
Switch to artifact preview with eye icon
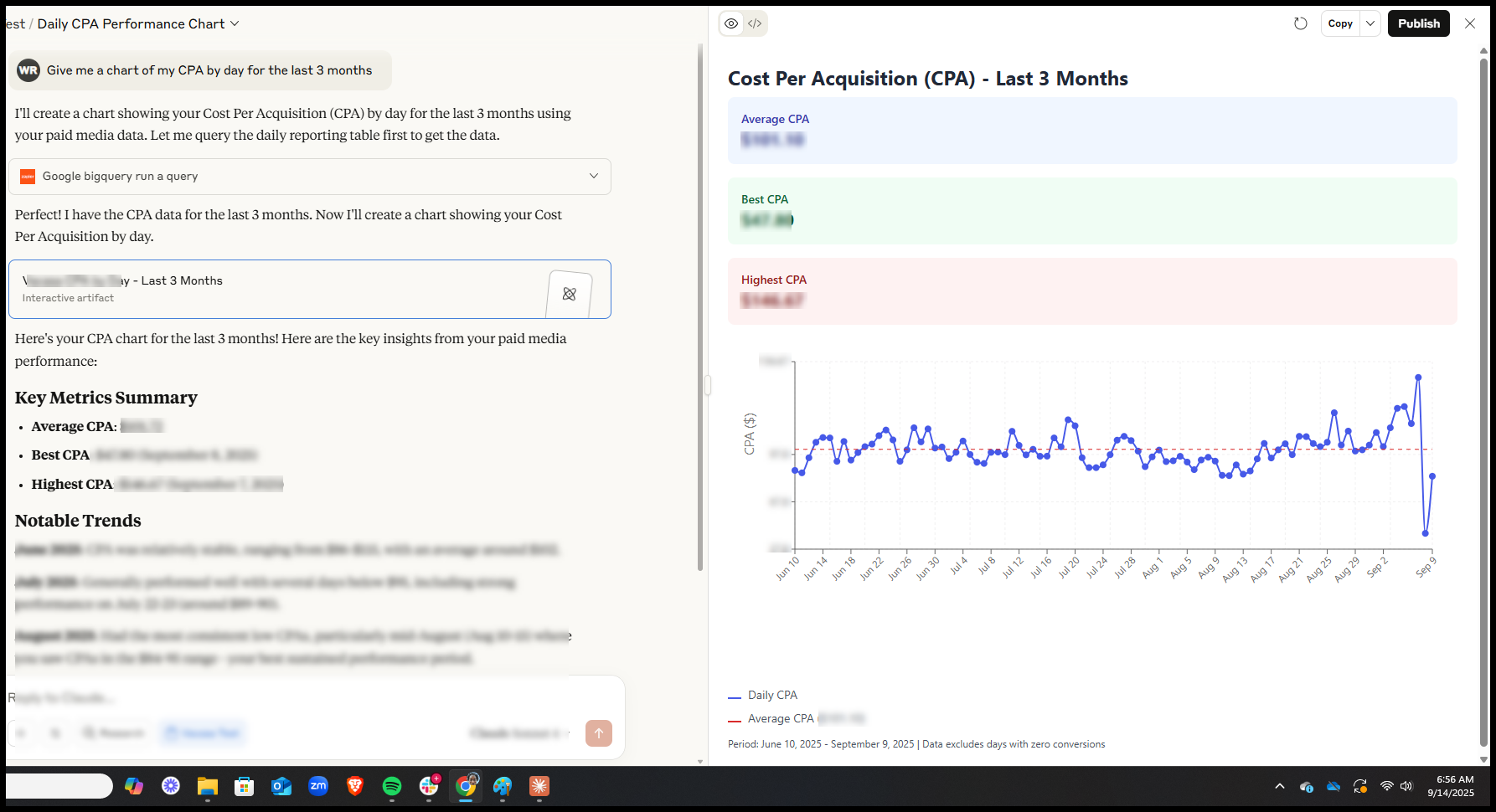tap(731, 23)
